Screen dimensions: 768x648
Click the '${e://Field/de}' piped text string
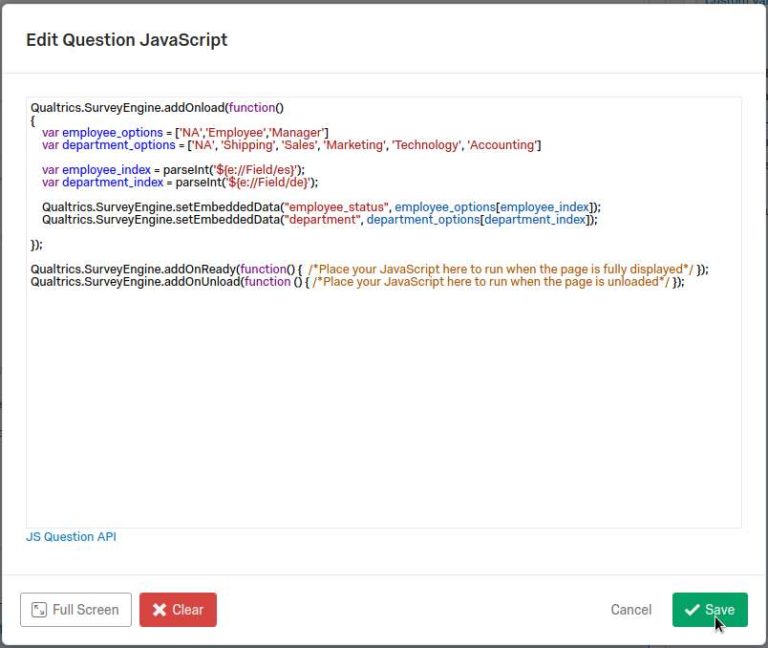click(267, 182)
